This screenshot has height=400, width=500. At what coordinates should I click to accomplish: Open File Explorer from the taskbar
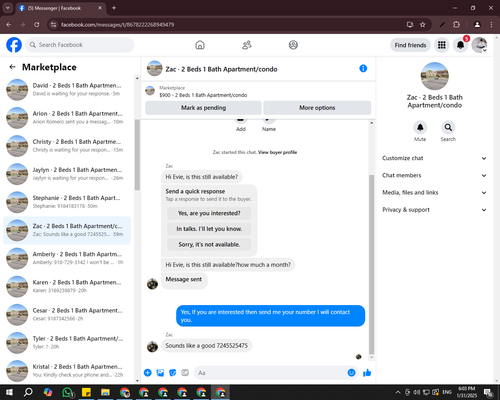click(x=105, y=392)
